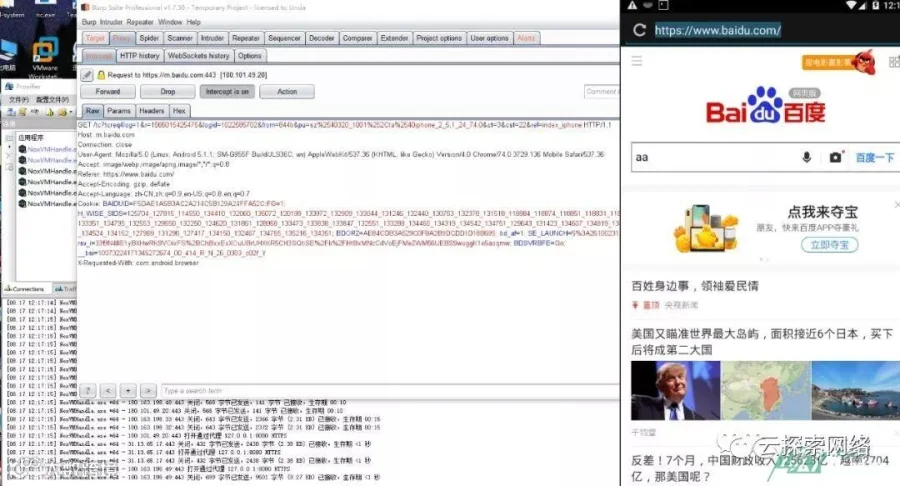This screenshot has height=486, width=900.
Task: Open the Trump photo news thumbnail
Action: pos(676,391)
